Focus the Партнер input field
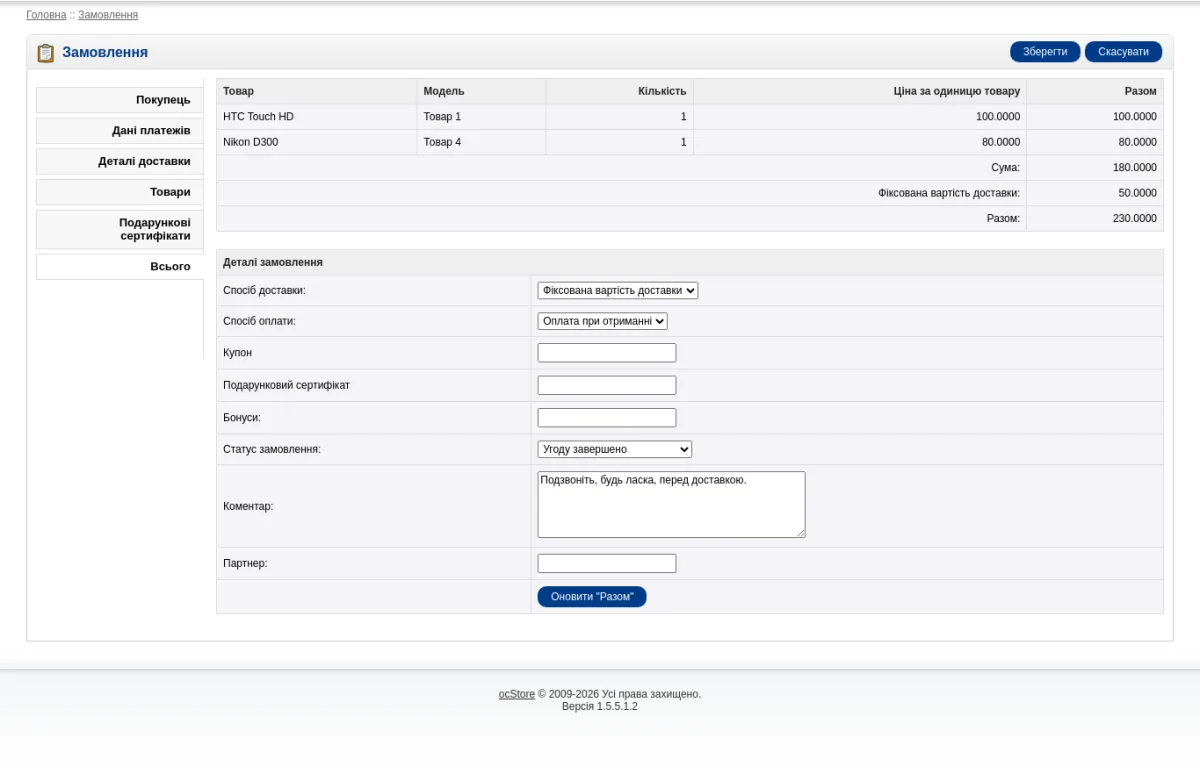Screen dimensions: 1200x767 click(607, 564)
